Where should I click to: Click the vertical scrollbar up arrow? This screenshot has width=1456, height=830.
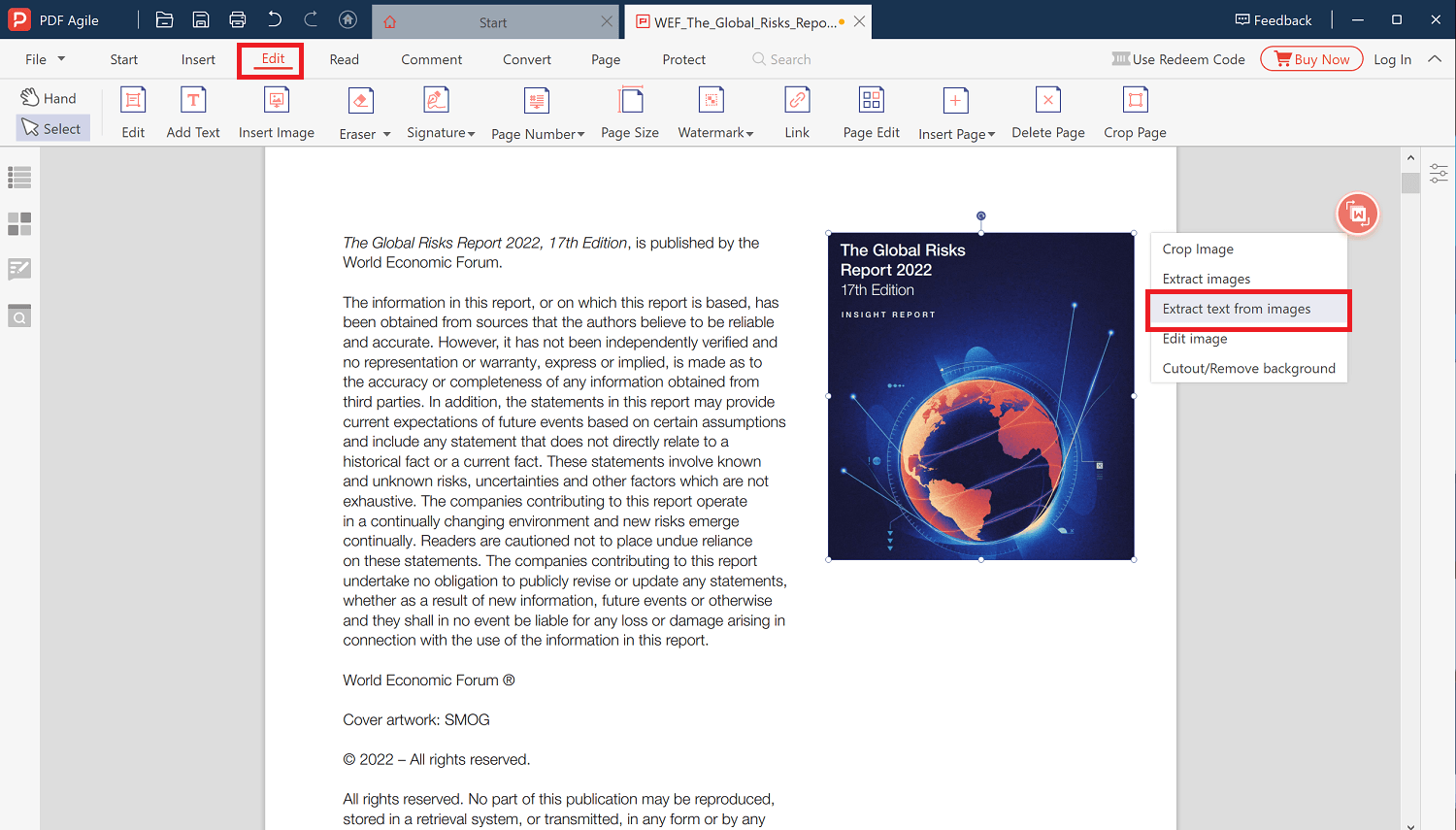[1410, 157]
